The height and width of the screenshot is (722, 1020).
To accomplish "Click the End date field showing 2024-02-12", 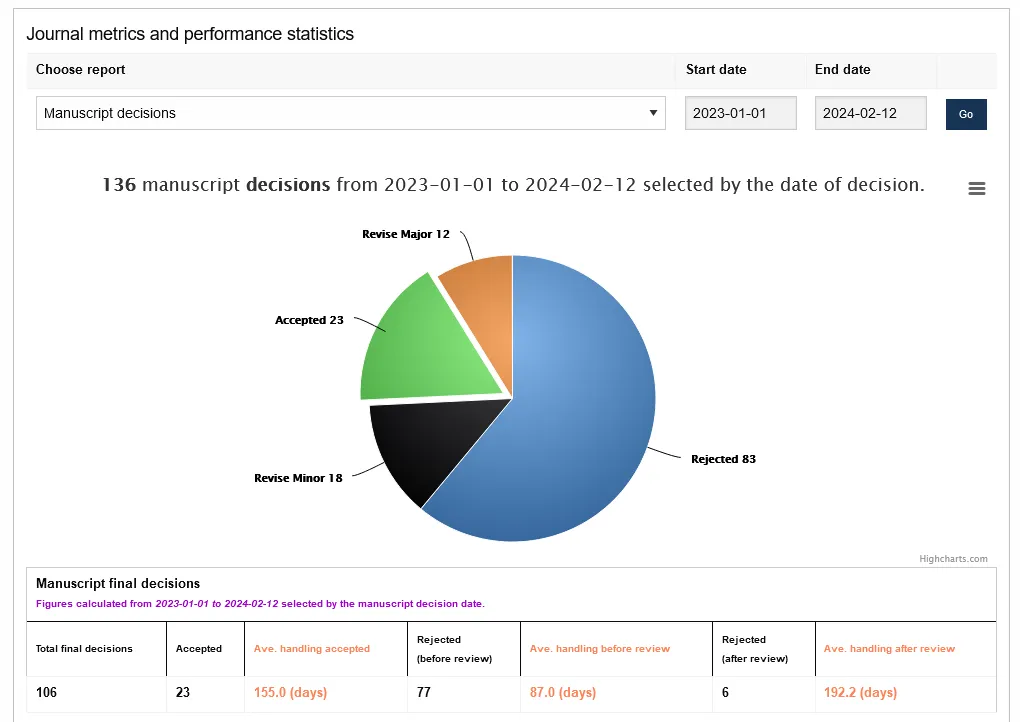I will click(x=870, y=113).
